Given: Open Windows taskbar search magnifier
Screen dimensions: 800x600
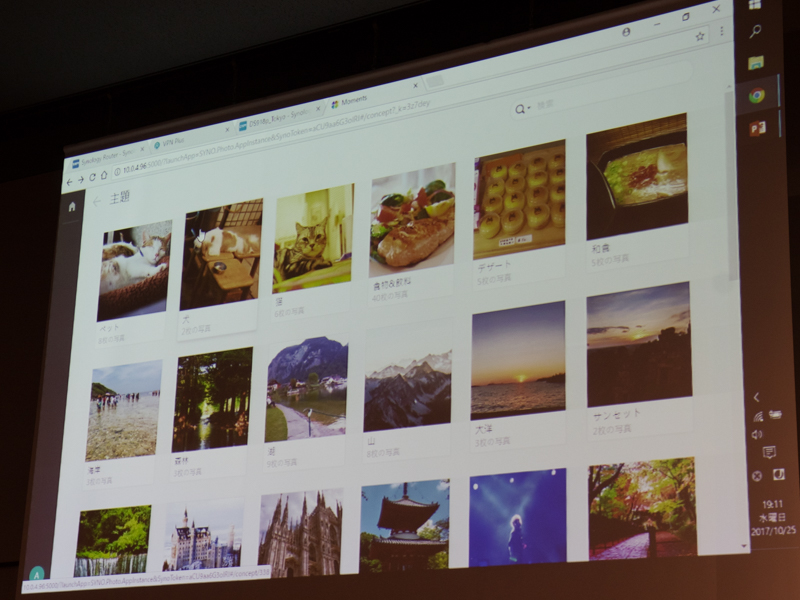Looking at the screenshot, I should point(755,32).
